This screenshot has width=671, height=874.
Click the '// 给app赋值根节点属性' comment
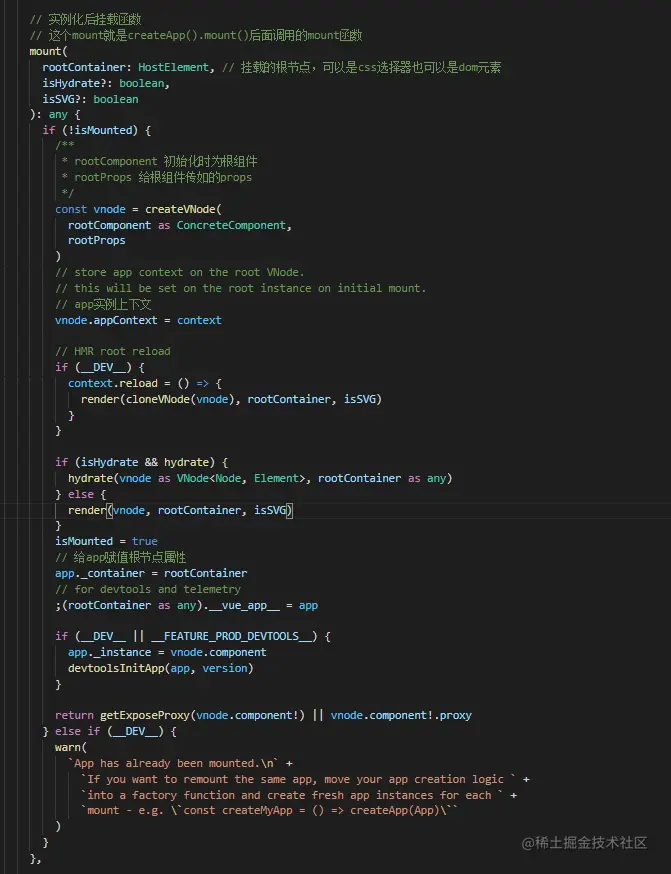tap(120, 557)
